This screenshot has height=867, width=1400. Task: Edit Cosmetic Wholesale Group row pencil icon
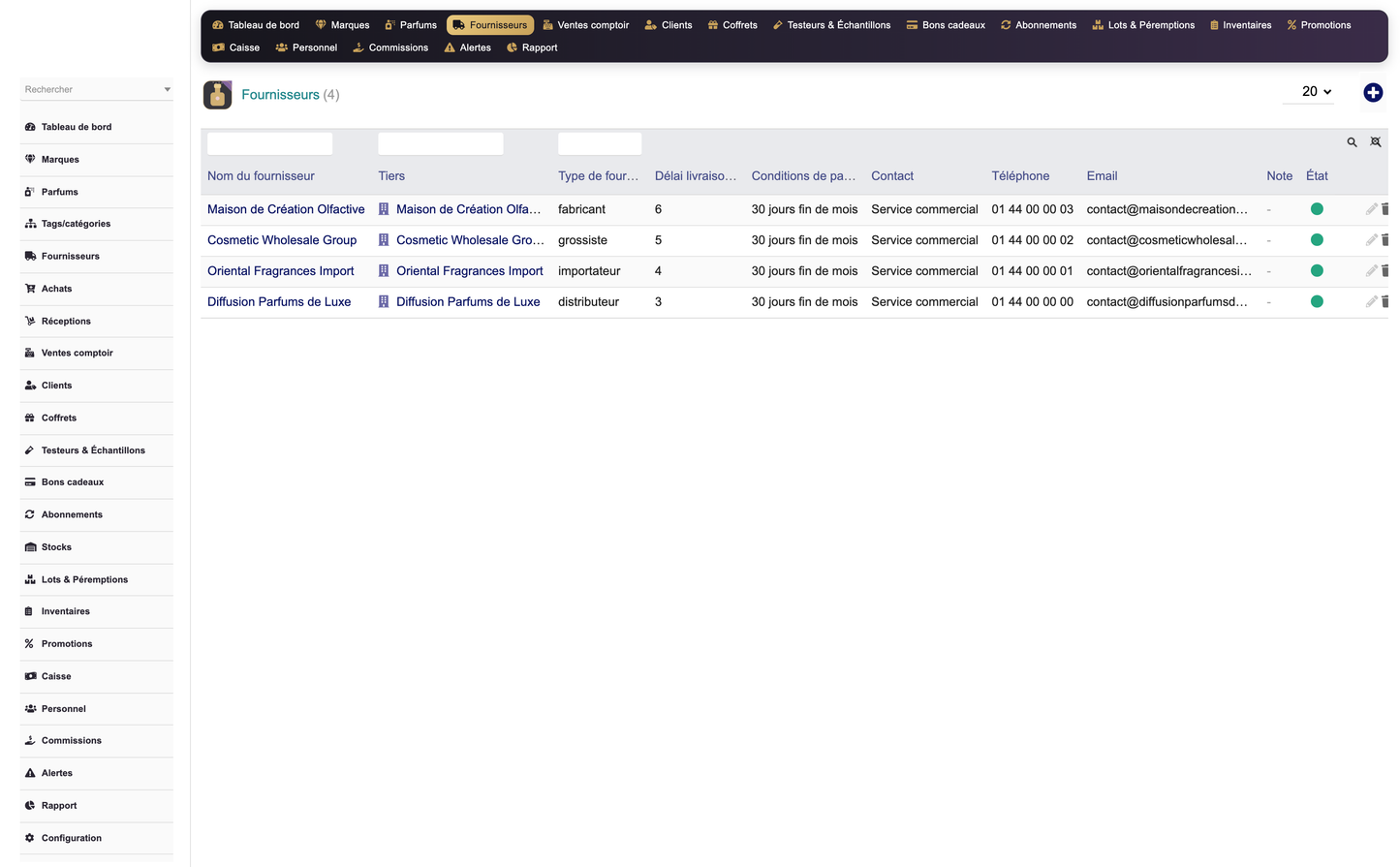pos(1371,240)
